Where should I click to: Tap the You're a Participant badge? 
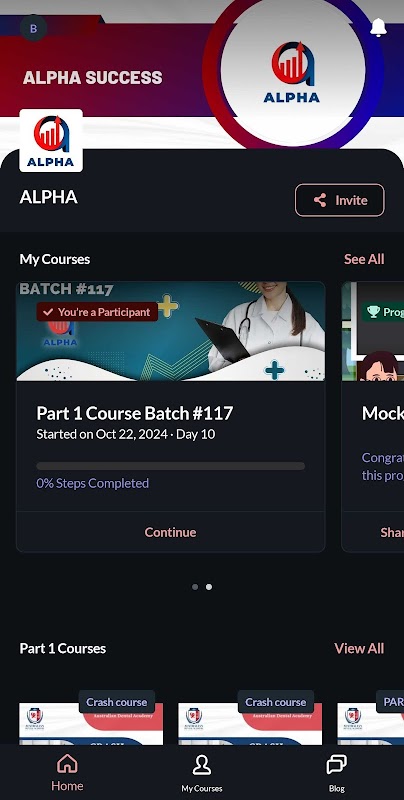97,312
